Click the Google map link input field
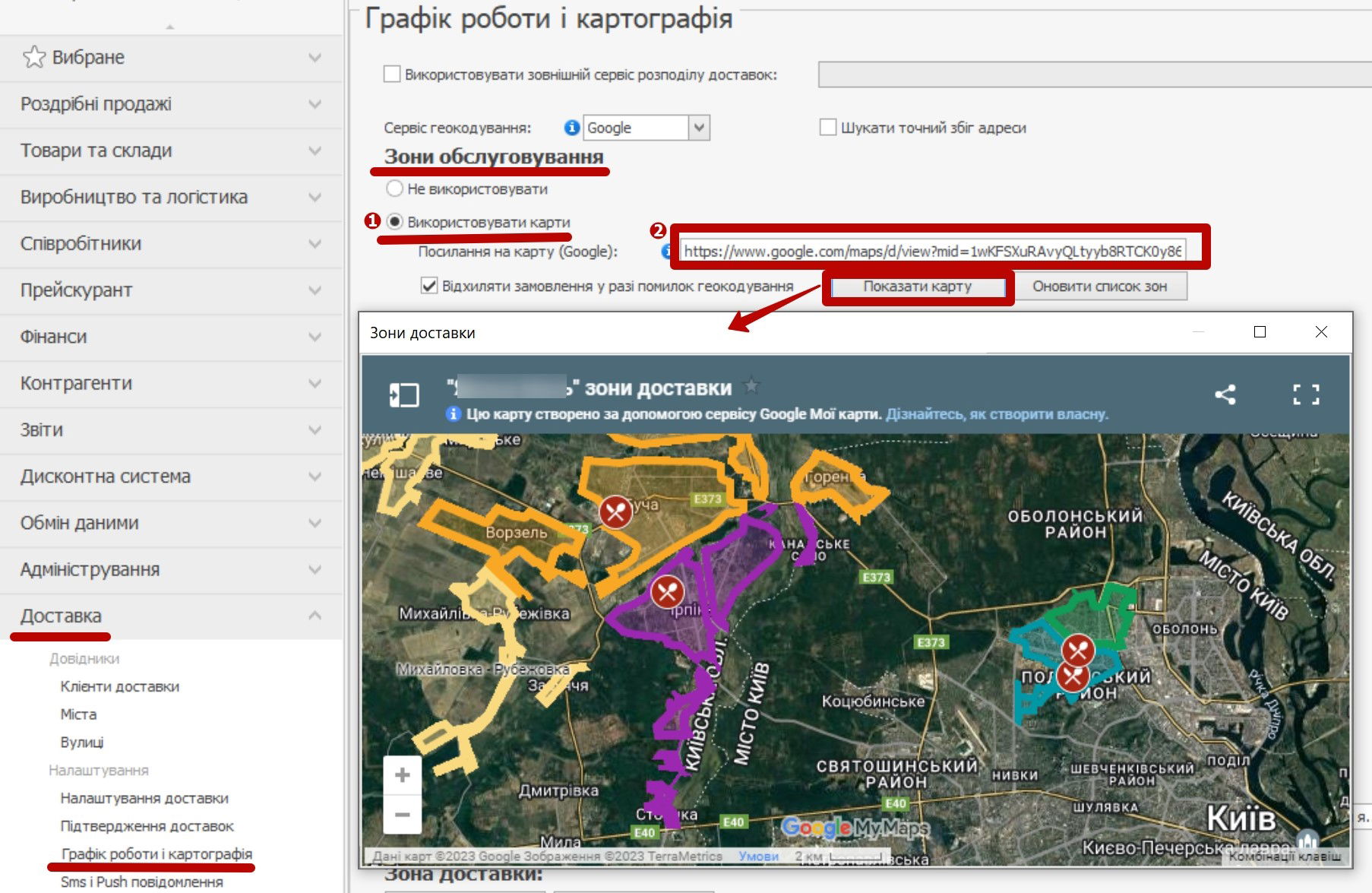This screenshot has width=1372, height=893. click(932, 251)
